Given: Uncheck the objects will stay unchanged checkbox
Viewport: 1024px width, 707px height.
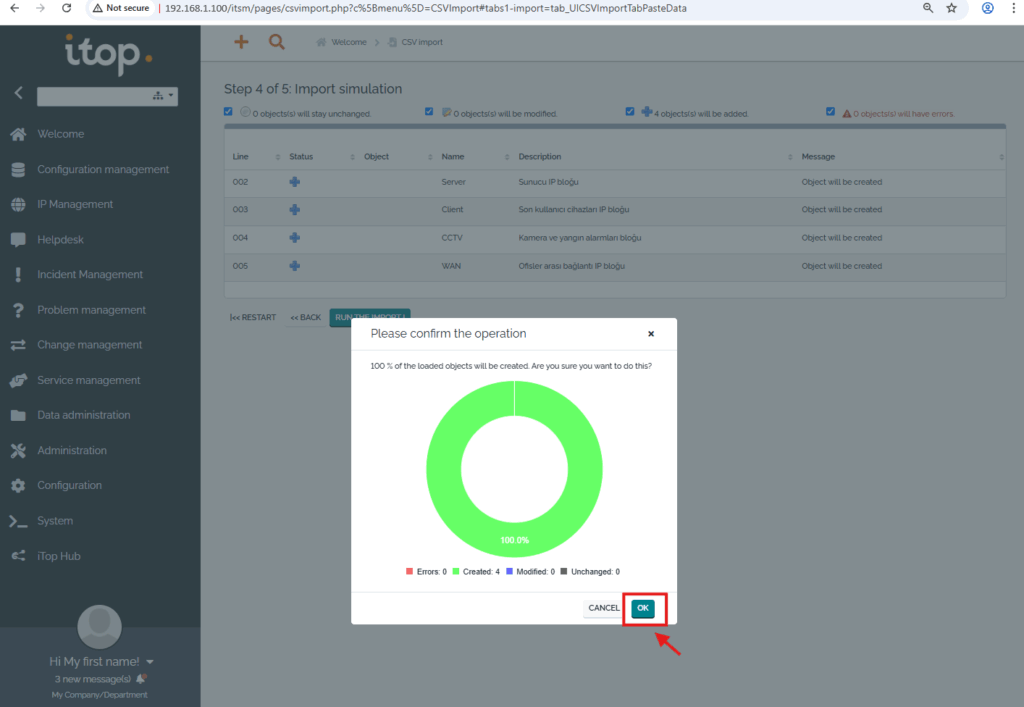Looking at the screenshot, I should pyautogui.click(x=229, y=112).
